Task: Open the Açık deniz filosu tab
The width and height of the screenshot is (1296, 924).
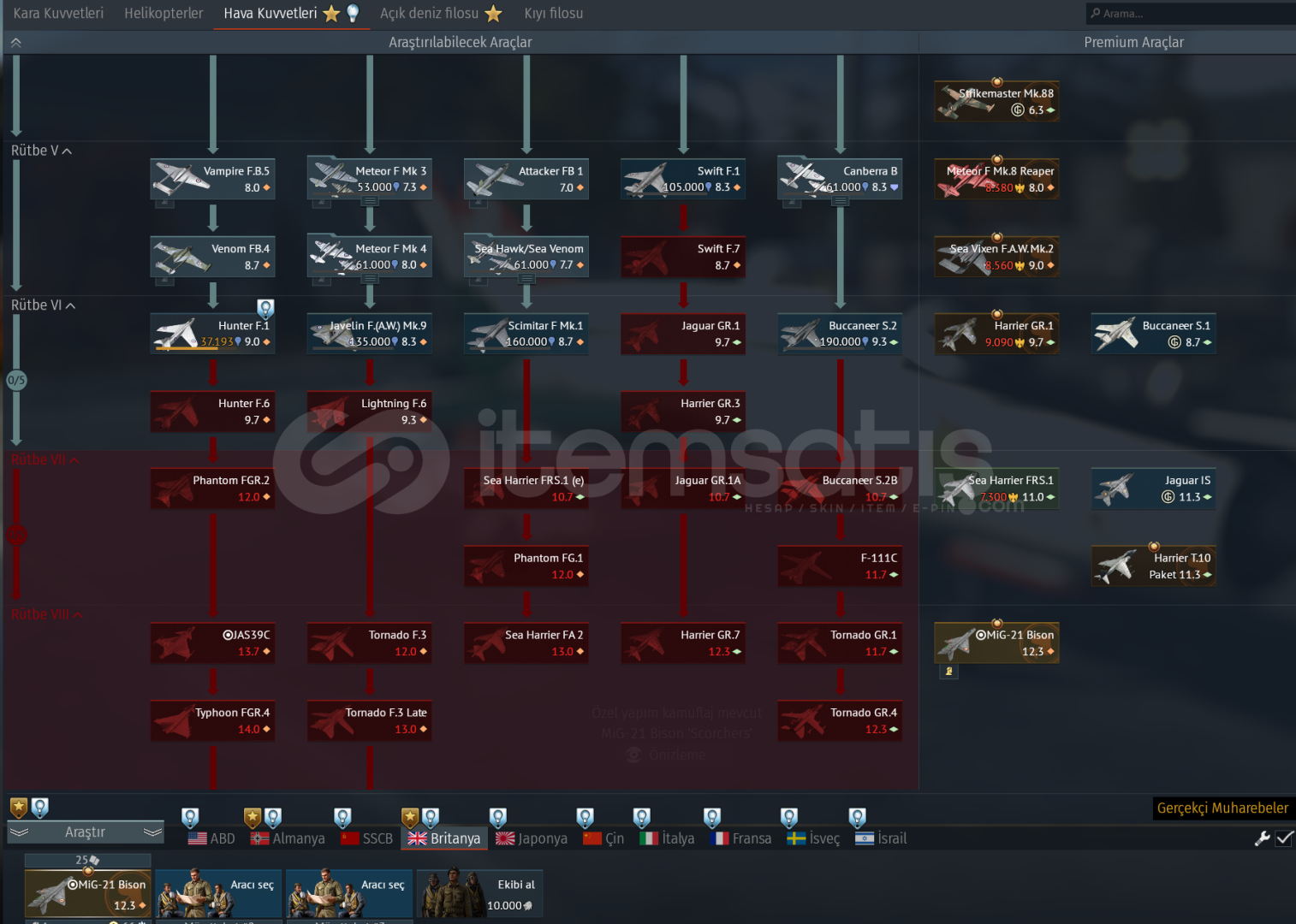Action: click(x=441, y=14)
